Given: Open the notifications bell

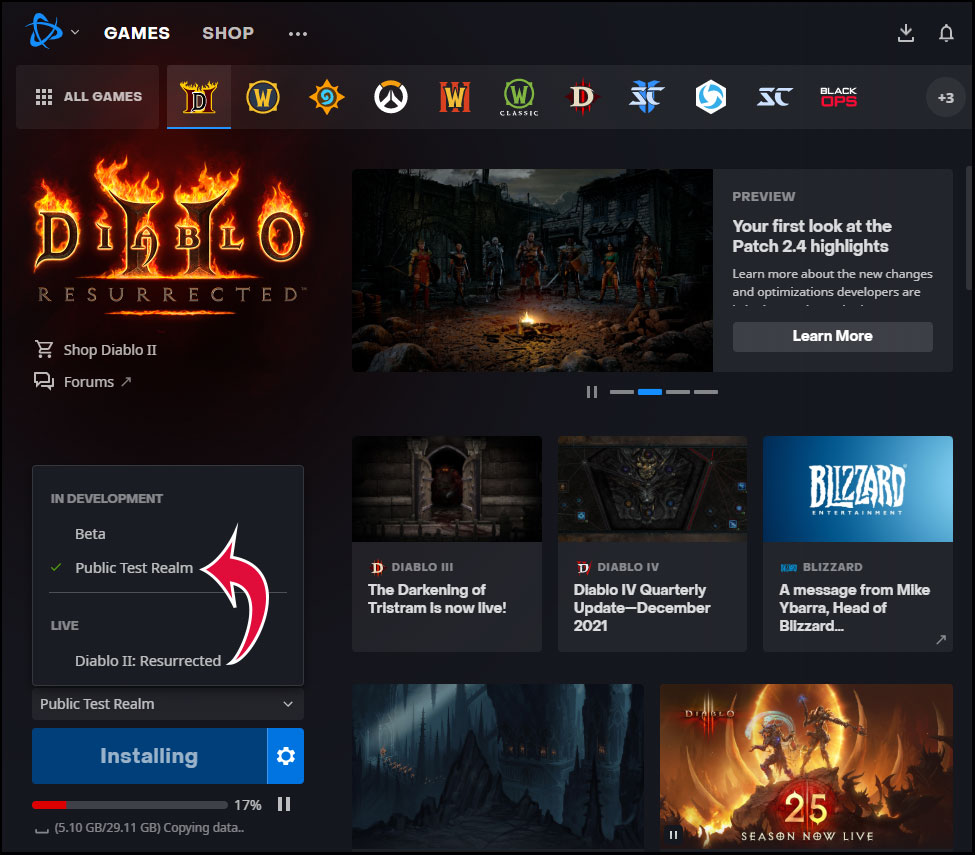Looking at the screenshot, I should click(946, 33).
